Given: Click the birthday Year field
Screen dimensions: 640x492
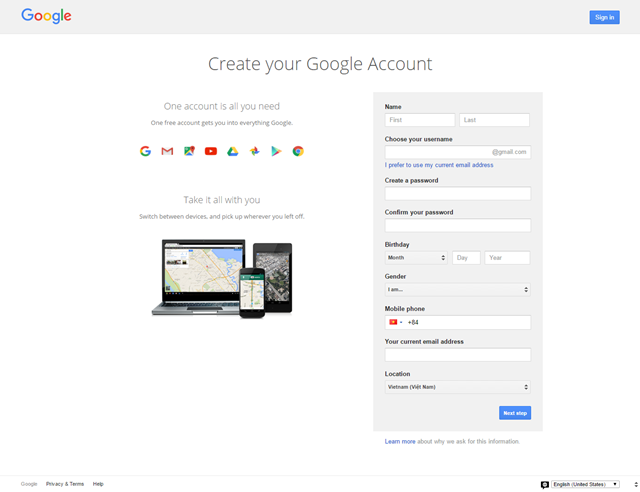Looking at the screenshot, I should [507, 258].
